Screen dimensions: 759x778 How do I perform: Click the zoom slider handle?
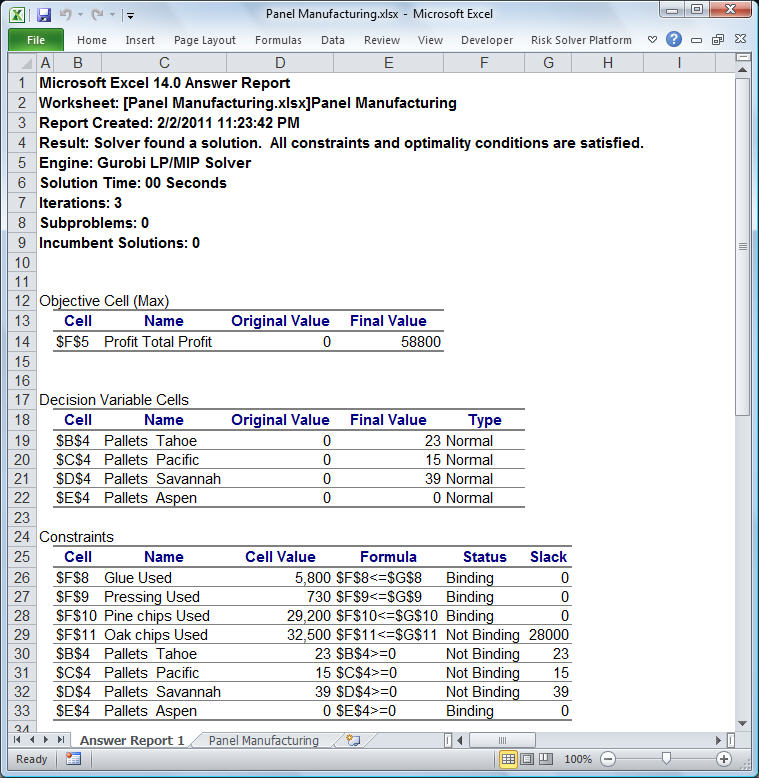665,760
